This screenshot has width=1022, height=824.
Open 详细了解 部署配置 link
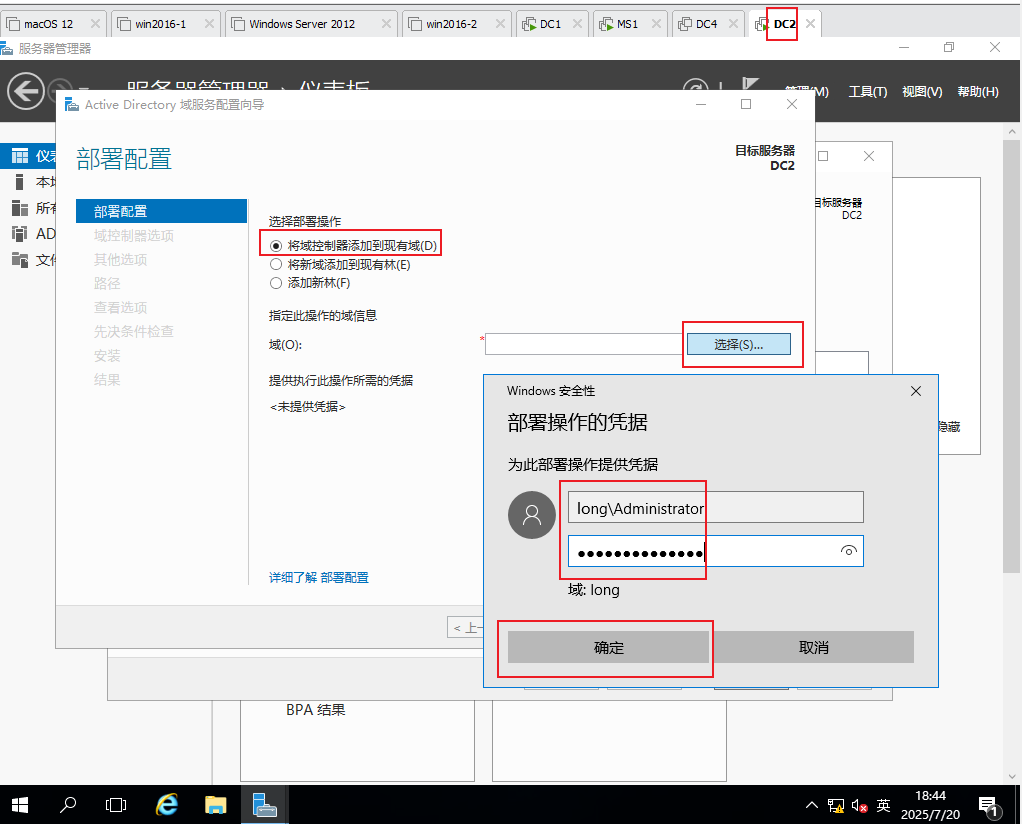319,578
